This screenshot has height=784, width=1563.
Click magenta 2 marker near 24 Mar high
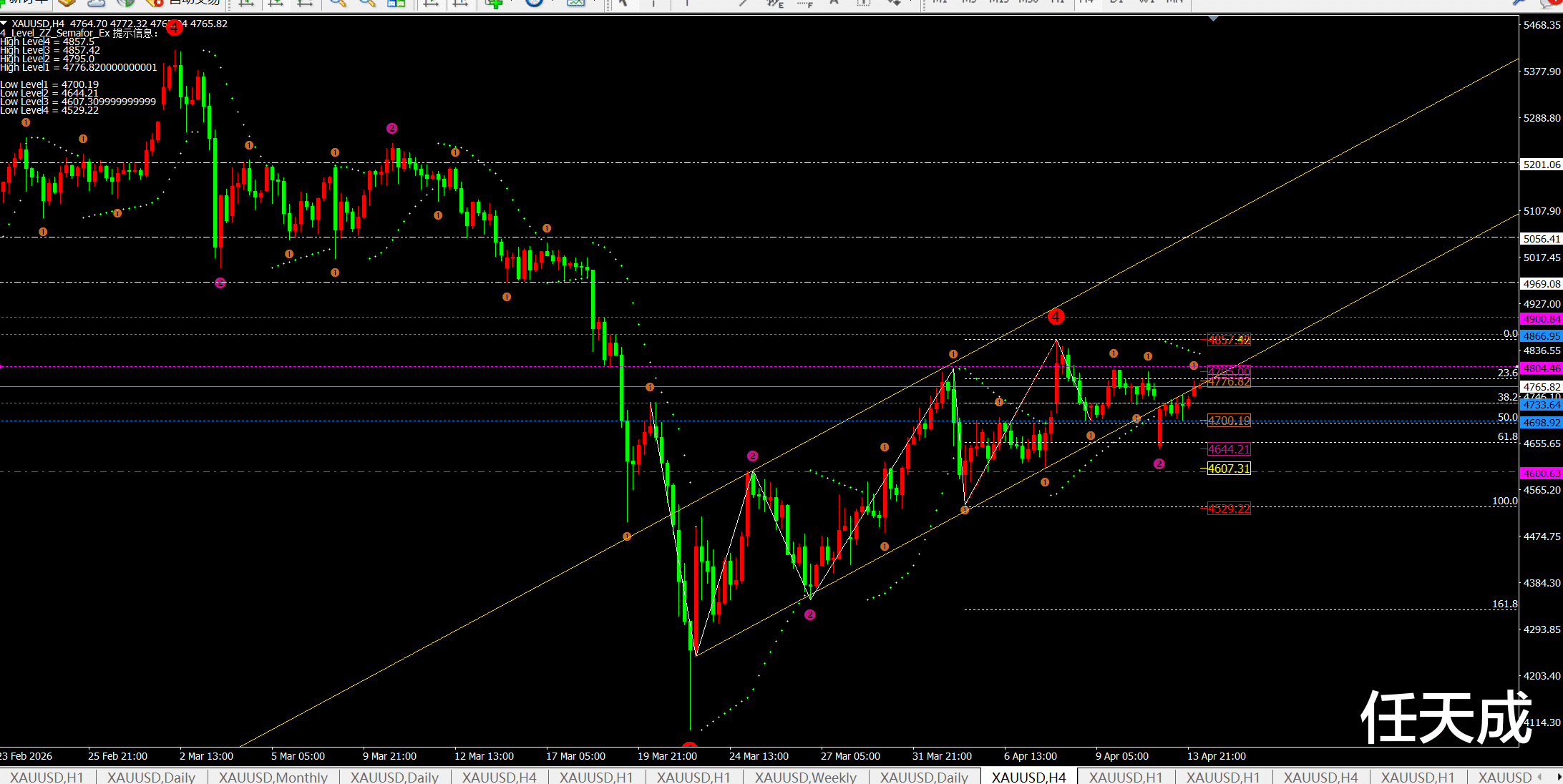752,456
